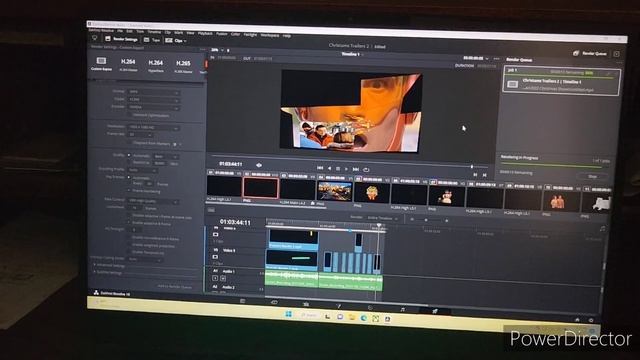Toggle Enable weighted prediction checkbox
The height and width of the screenshot is (360, 640).
[129, 245]
